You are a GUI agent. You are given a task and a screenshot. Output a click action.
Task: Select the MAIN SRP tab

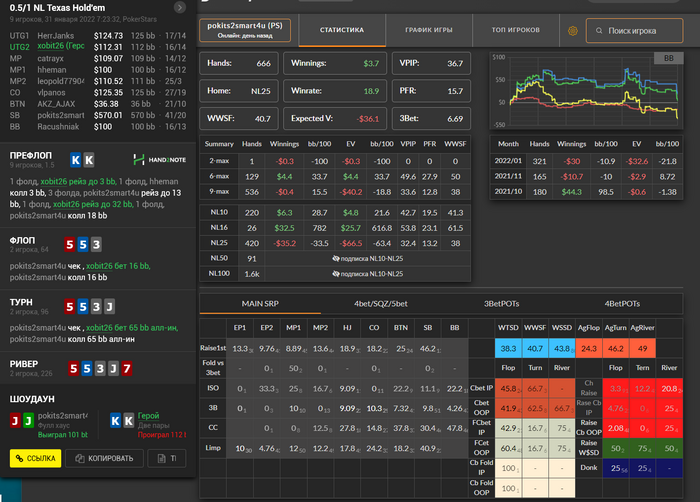pos(260,304)
